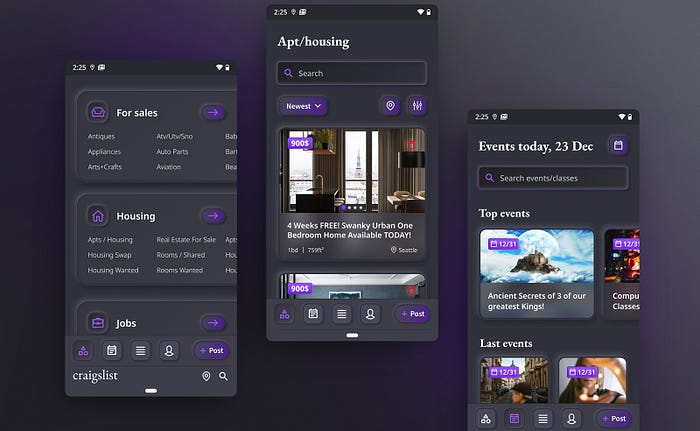Tap categories tab icon in middle phone

coord(284,314)
